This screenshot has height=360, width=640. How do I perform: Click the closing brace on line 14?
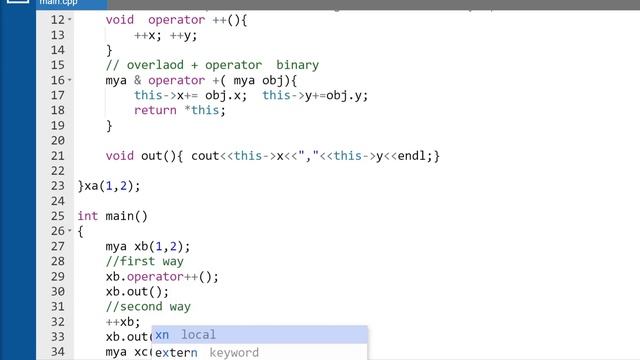(109, 50)
